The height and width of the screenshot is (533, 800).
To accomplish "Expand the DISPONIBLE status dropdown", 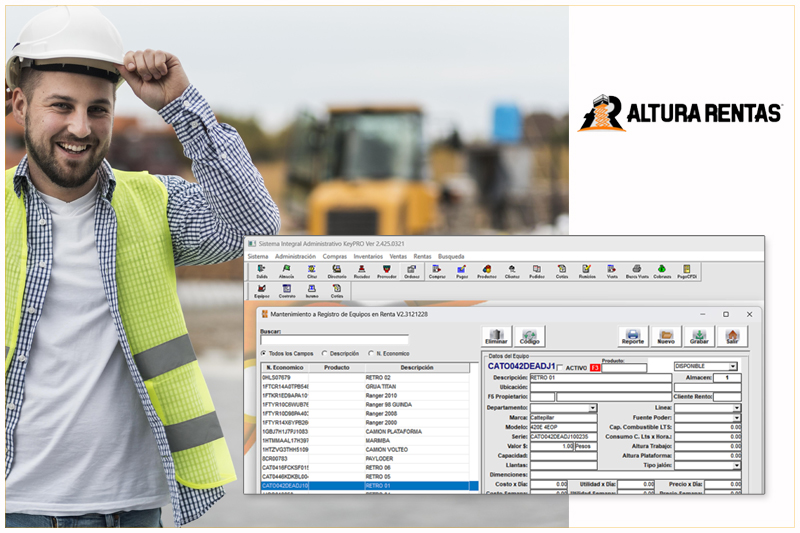I will (x=735, y=366).
